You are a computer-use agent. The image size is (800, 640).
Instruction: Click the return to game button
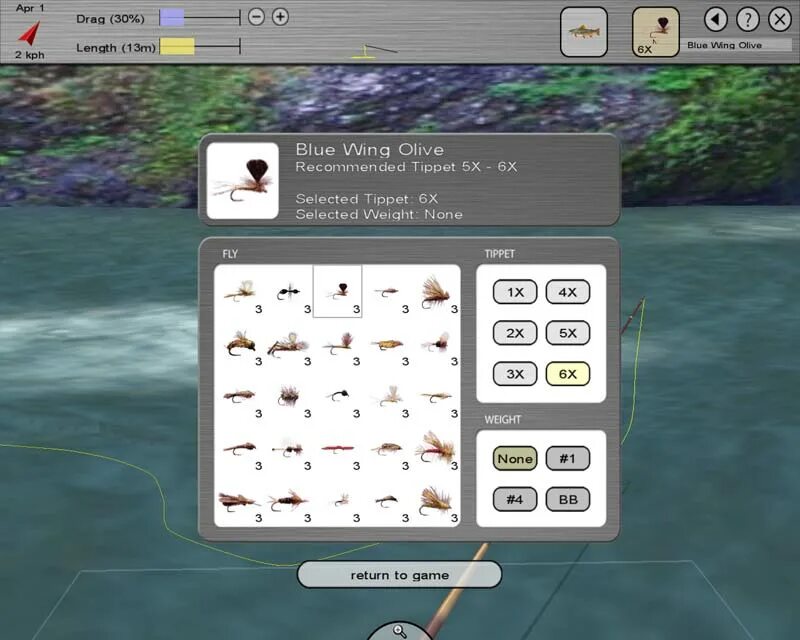coord(399,574)
